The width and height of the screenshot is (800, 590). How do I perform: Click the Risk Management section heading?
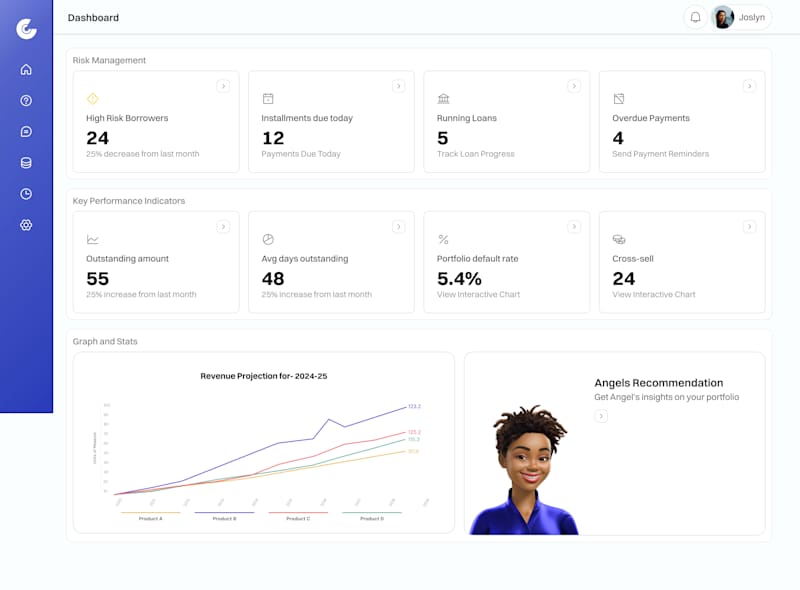(x=109, y=60)
